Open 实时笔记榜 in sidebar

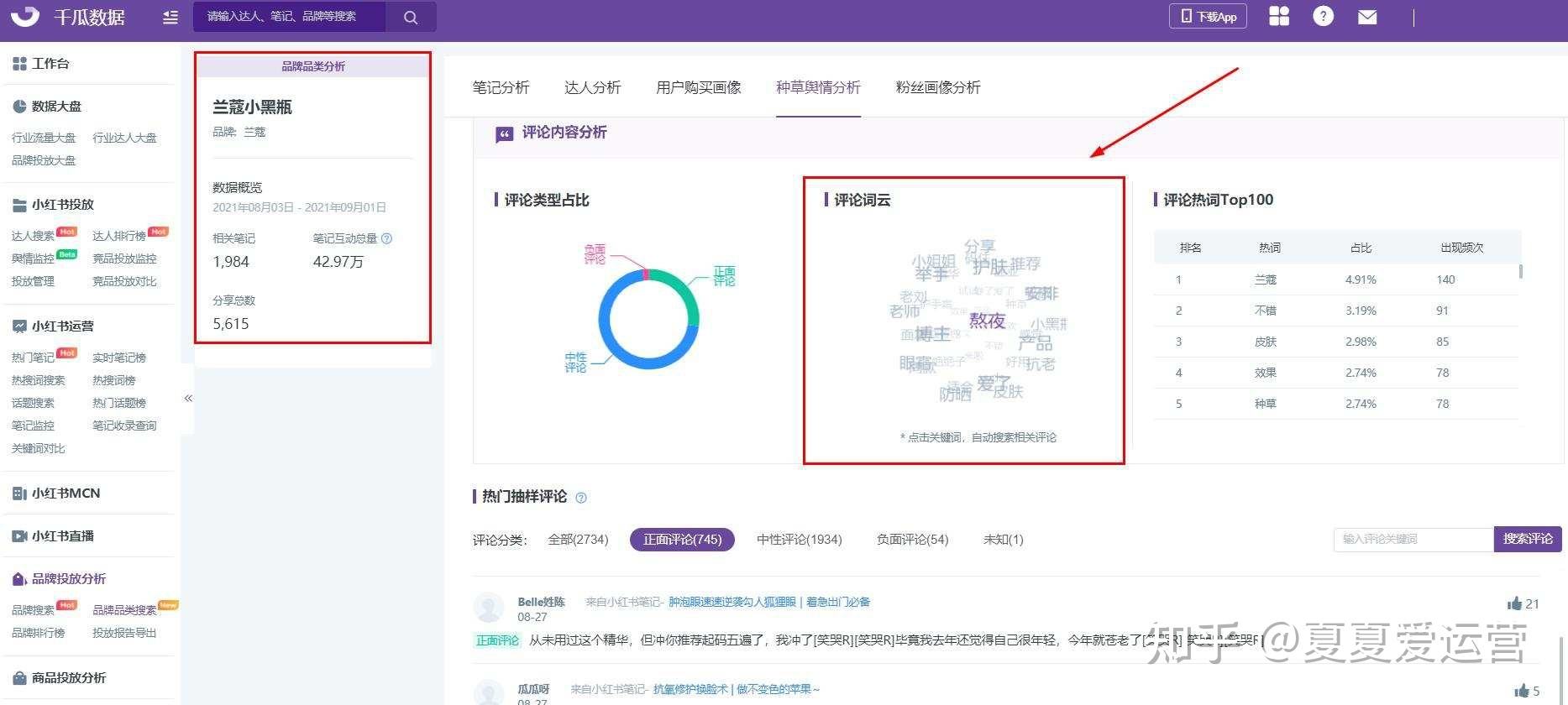(119, 358)
